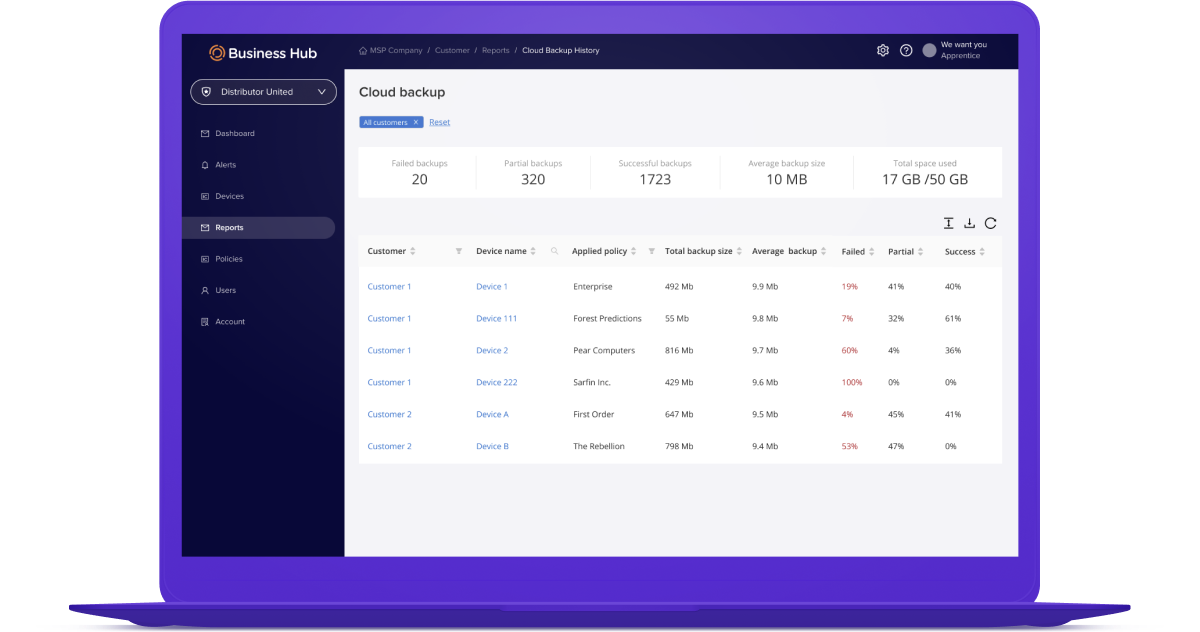Viewport: 1200px width, 632px height.
Task: Click the Reset filters link
Action: [440, 122]
